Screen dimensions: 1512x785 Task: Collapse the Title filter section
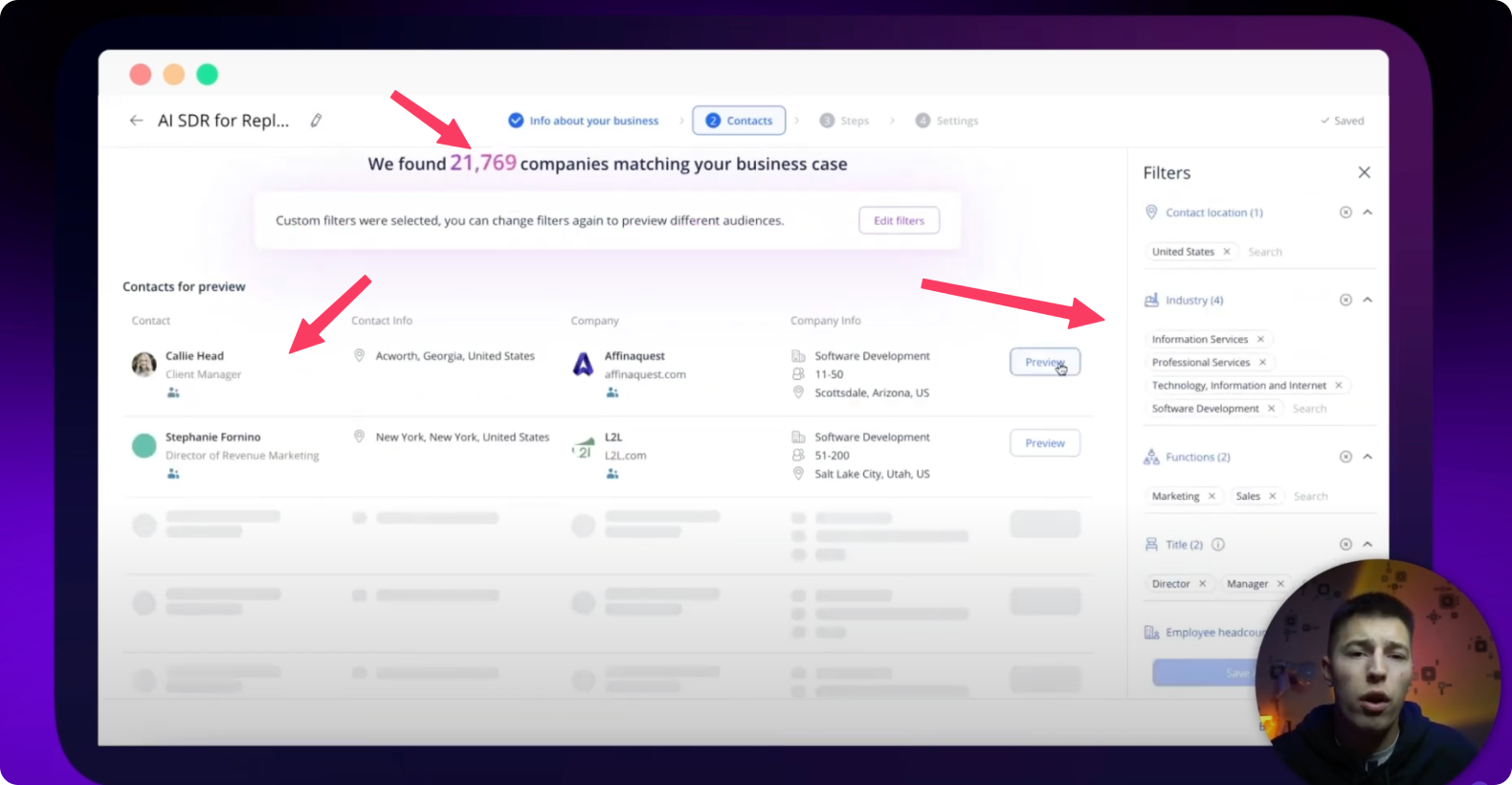(1367, 544)
